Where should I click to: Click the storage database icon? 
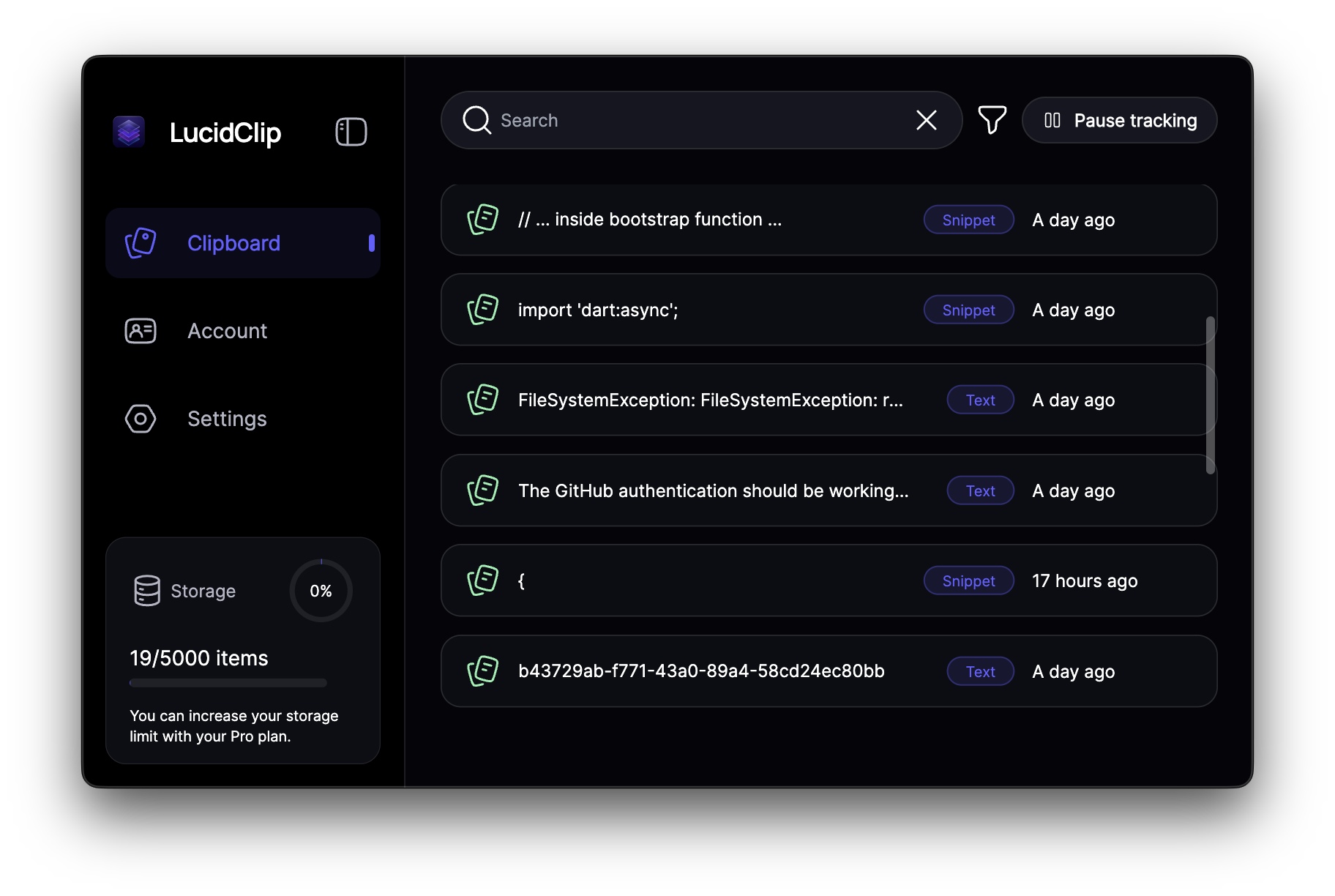pyautogui.click(x=146, y=590)
